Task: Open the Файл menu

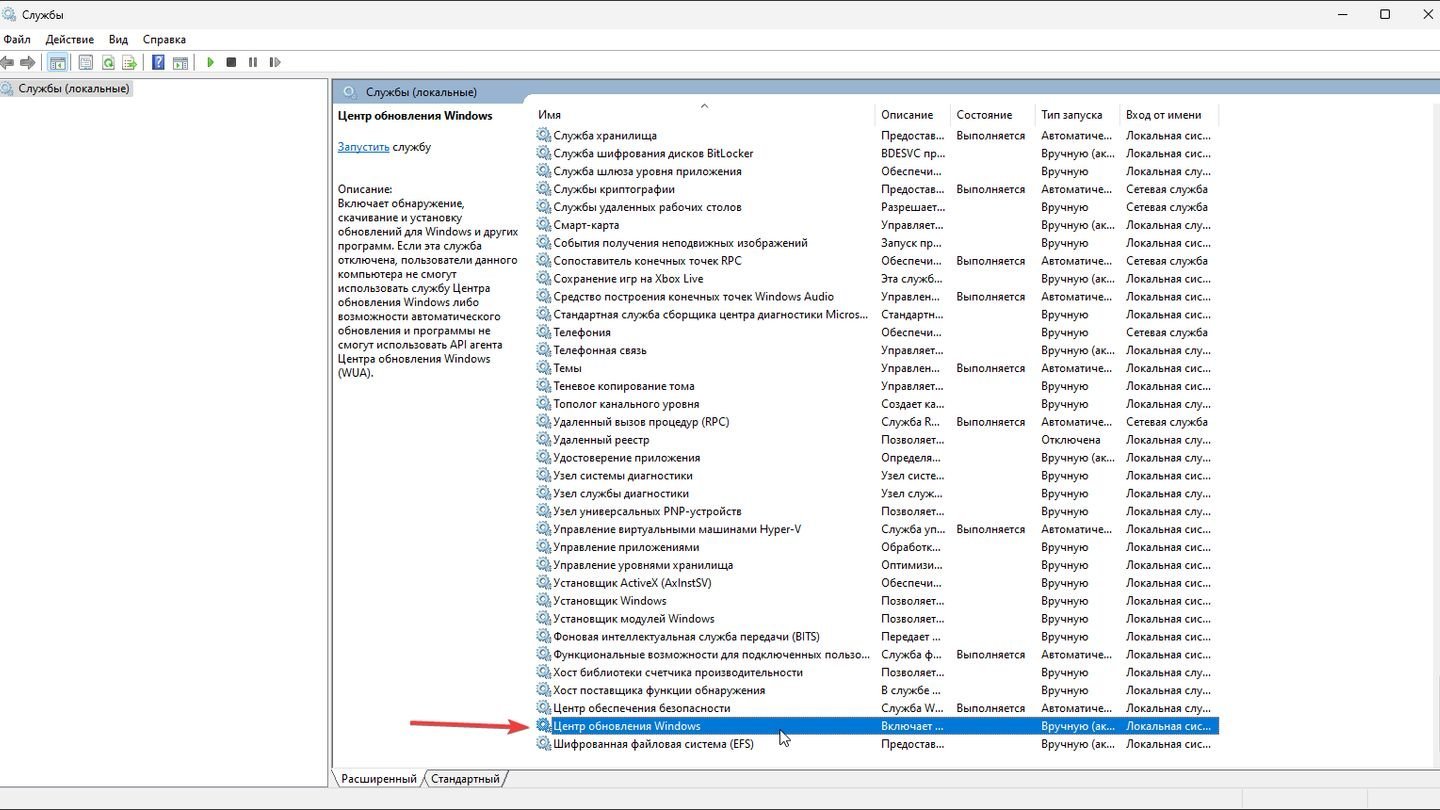Action: 17,39
